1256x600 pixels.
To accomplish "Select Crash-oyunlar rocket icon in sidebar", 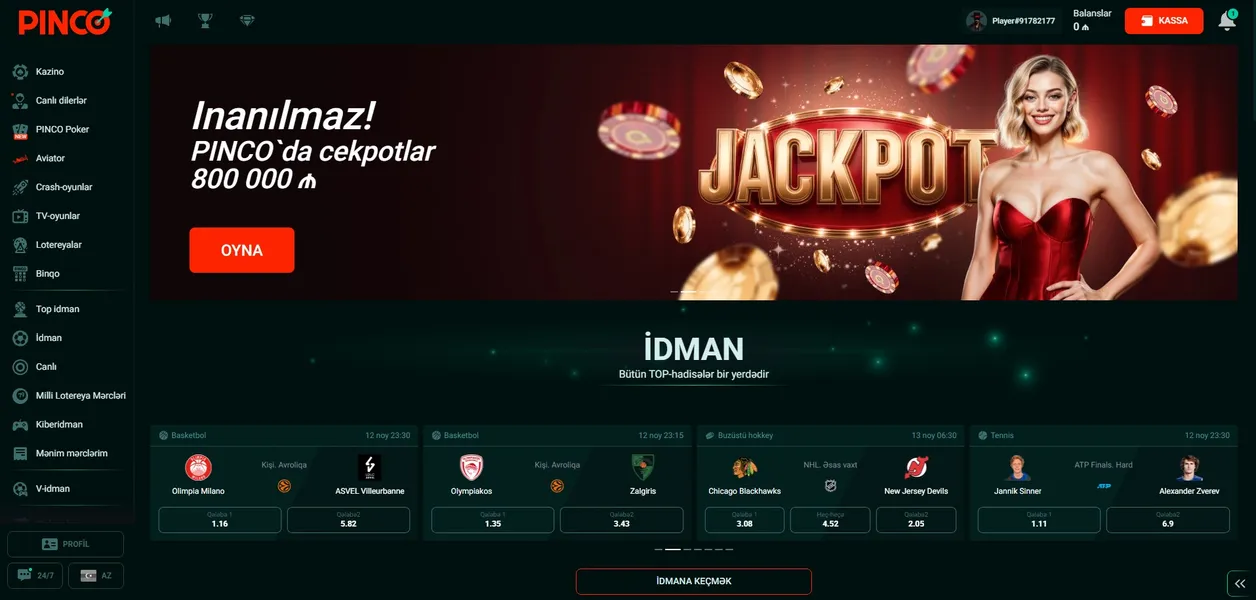I will pos(19,187).
